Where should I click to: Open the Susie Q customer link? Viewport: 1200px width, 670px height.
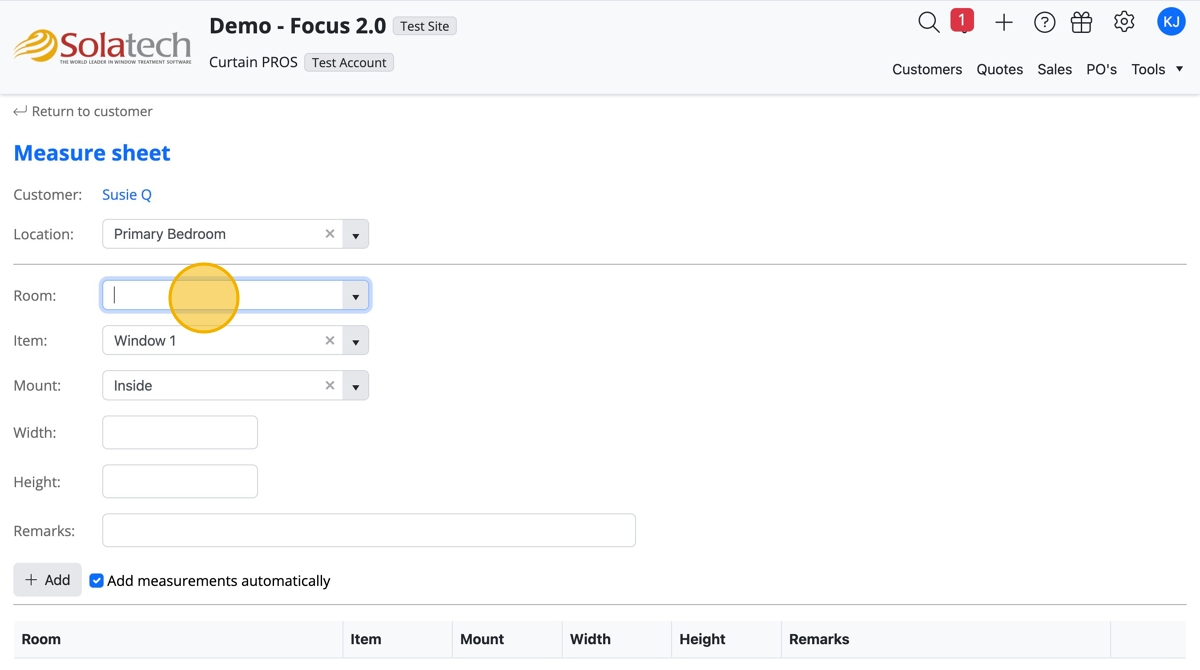click(127, 195)
